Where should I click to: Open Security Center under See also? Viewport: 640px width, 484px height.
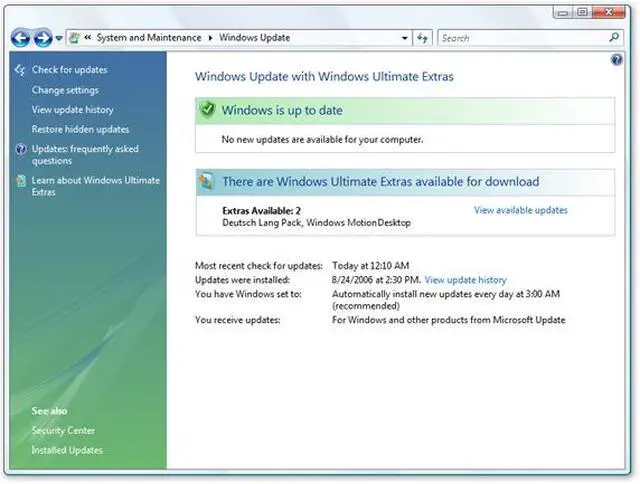click(x=63, y=431)
